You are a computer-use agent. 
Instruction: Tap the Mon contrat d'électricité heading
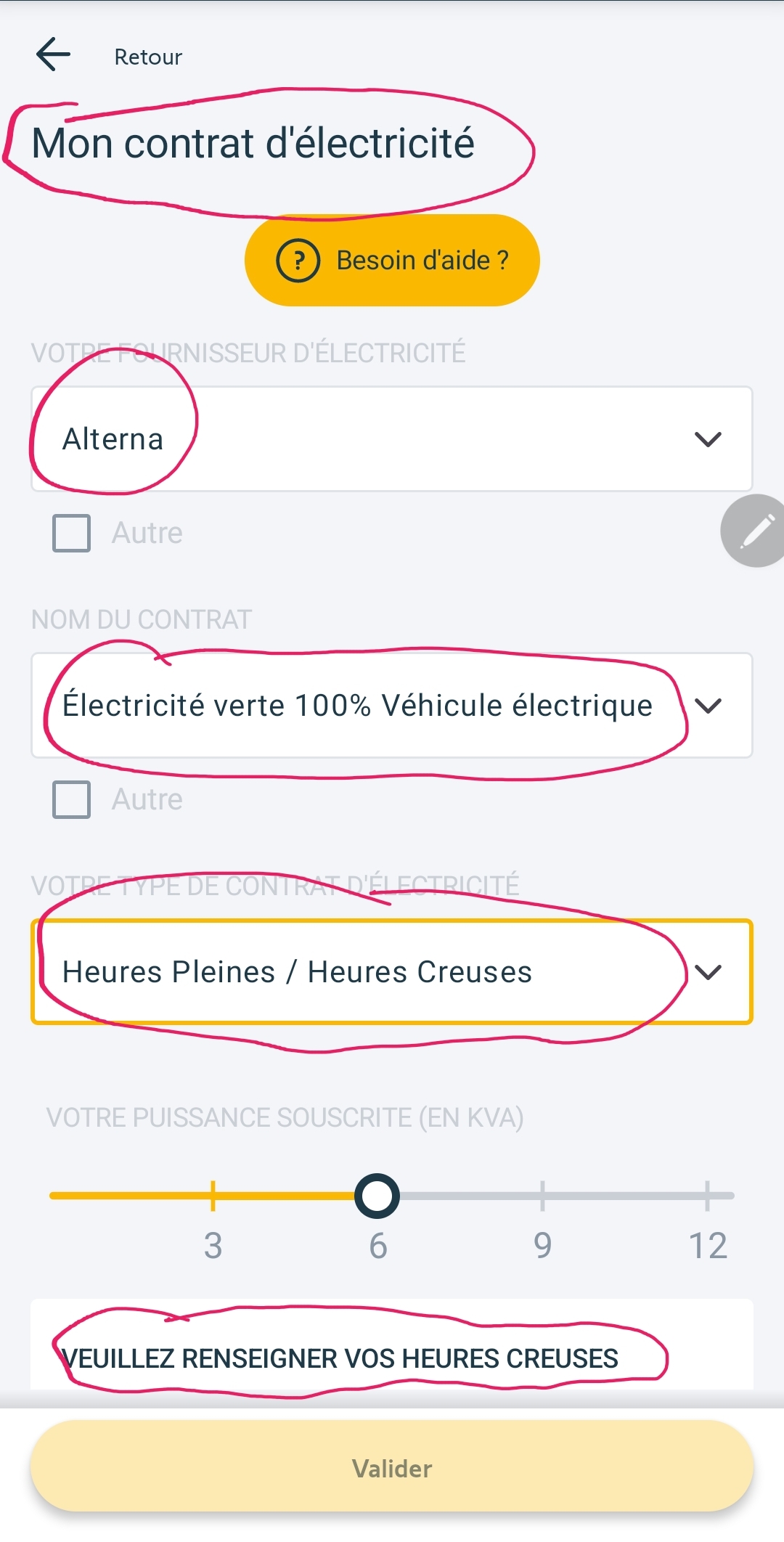tap(253, 143)
